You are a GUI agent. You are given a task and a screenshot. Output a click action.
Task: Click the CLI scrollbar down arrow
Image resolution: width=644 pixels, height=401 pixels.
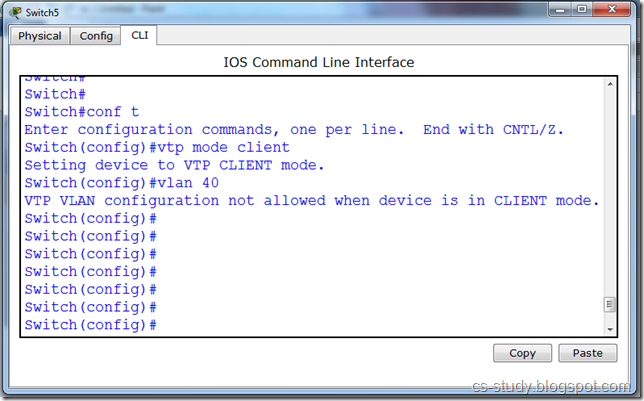pyautogui.click(x=608, y=327)
